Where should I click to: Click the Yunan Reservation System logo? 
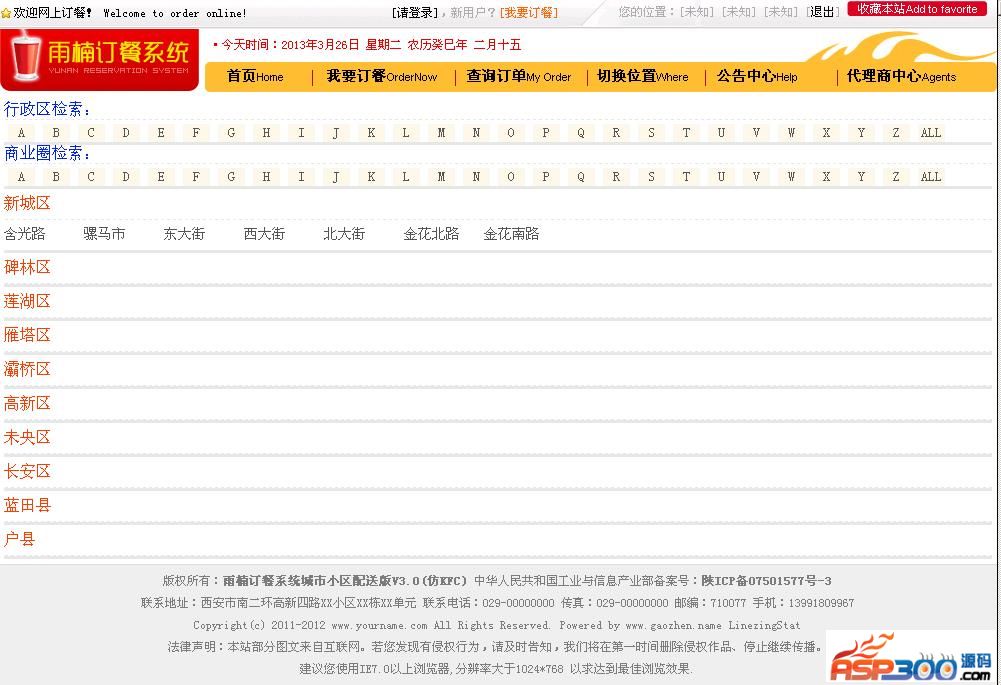[100, 59]
